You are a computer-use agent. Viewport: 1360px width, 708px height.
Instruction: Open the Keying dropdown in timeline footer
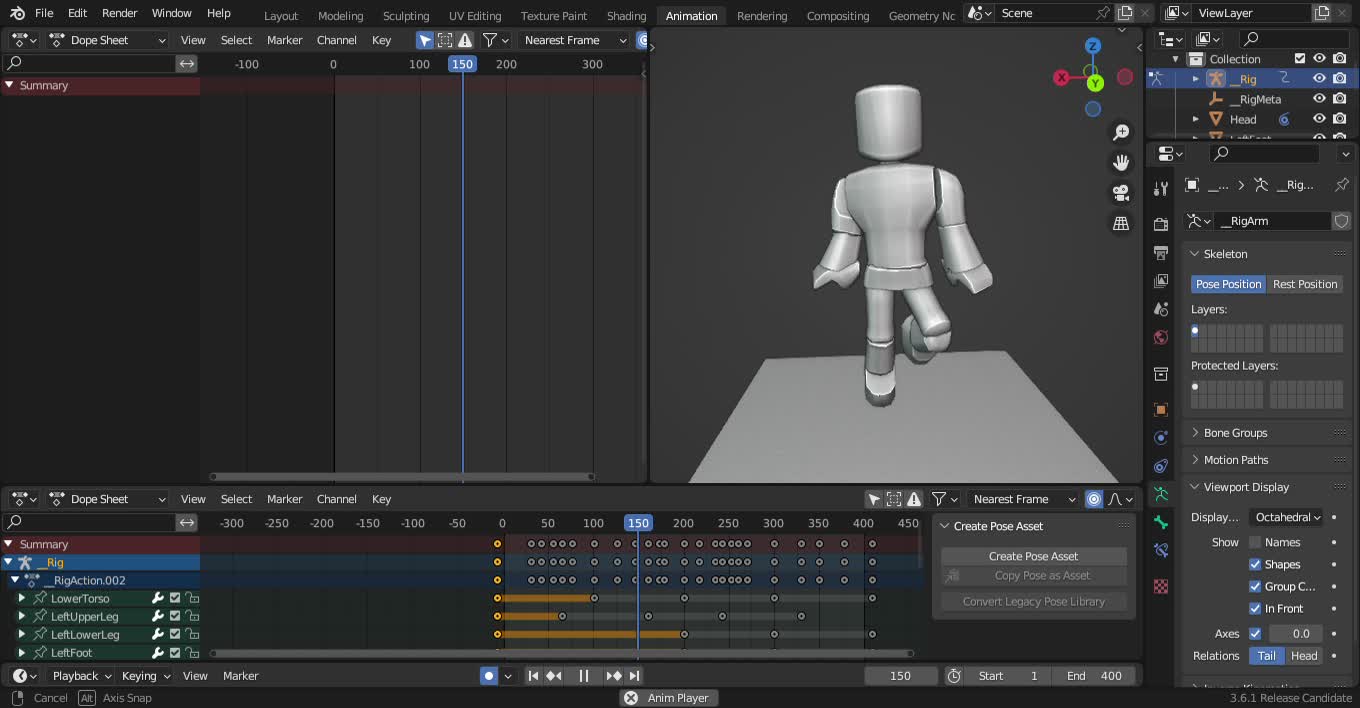[x=146, y=676]
